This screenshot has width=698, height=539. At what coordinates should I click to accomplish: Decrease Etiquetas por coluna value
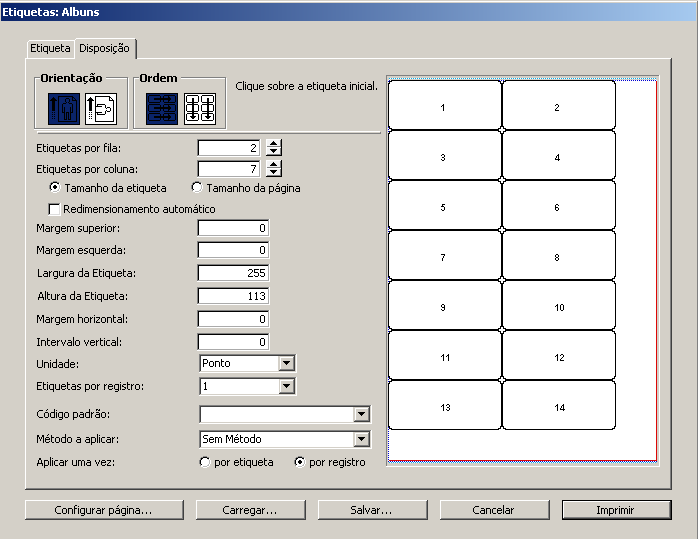pos(274,173)
